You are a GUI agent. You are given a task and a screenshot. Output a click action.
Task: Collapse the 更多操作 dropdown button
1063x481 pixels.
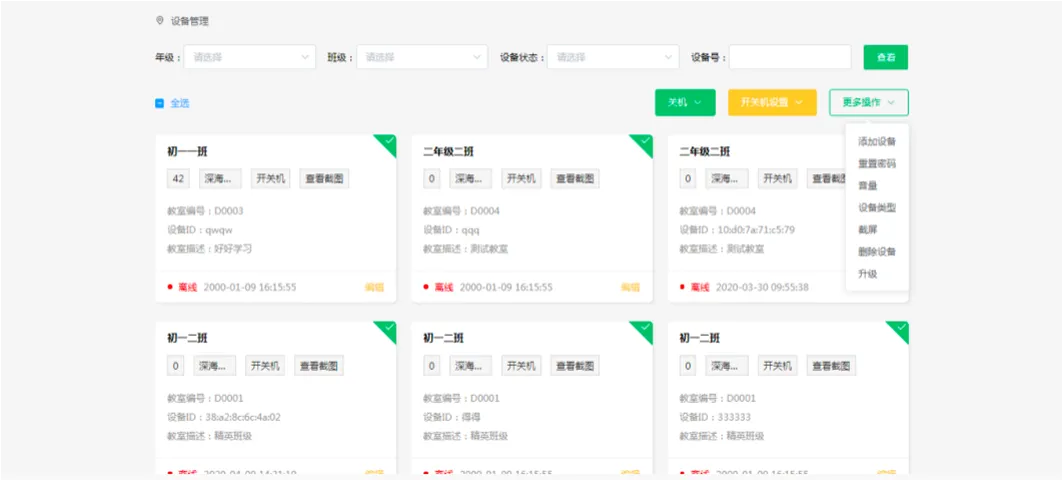(x=868, y=102)
